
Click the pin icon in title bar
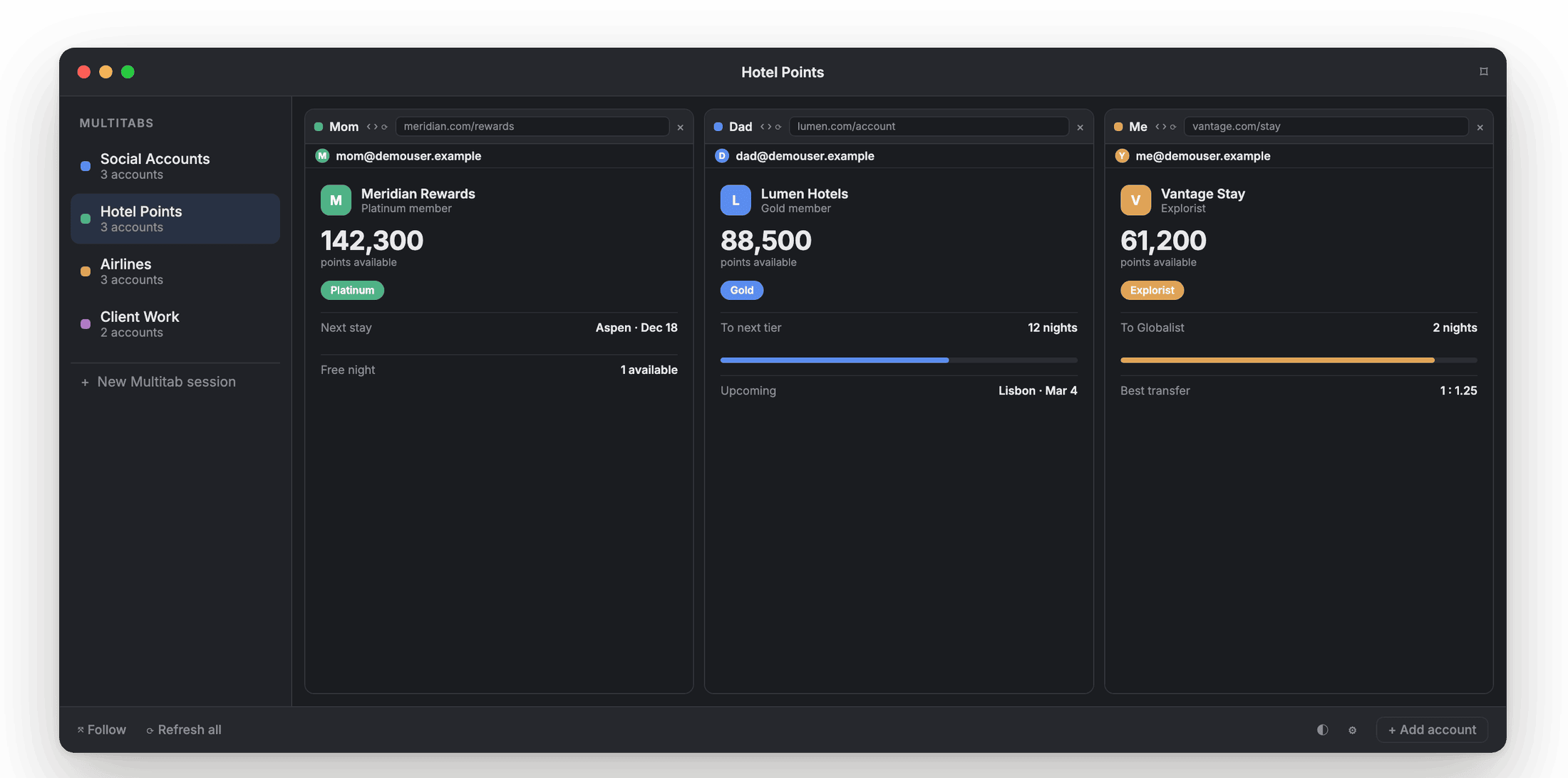point(1484,71)
